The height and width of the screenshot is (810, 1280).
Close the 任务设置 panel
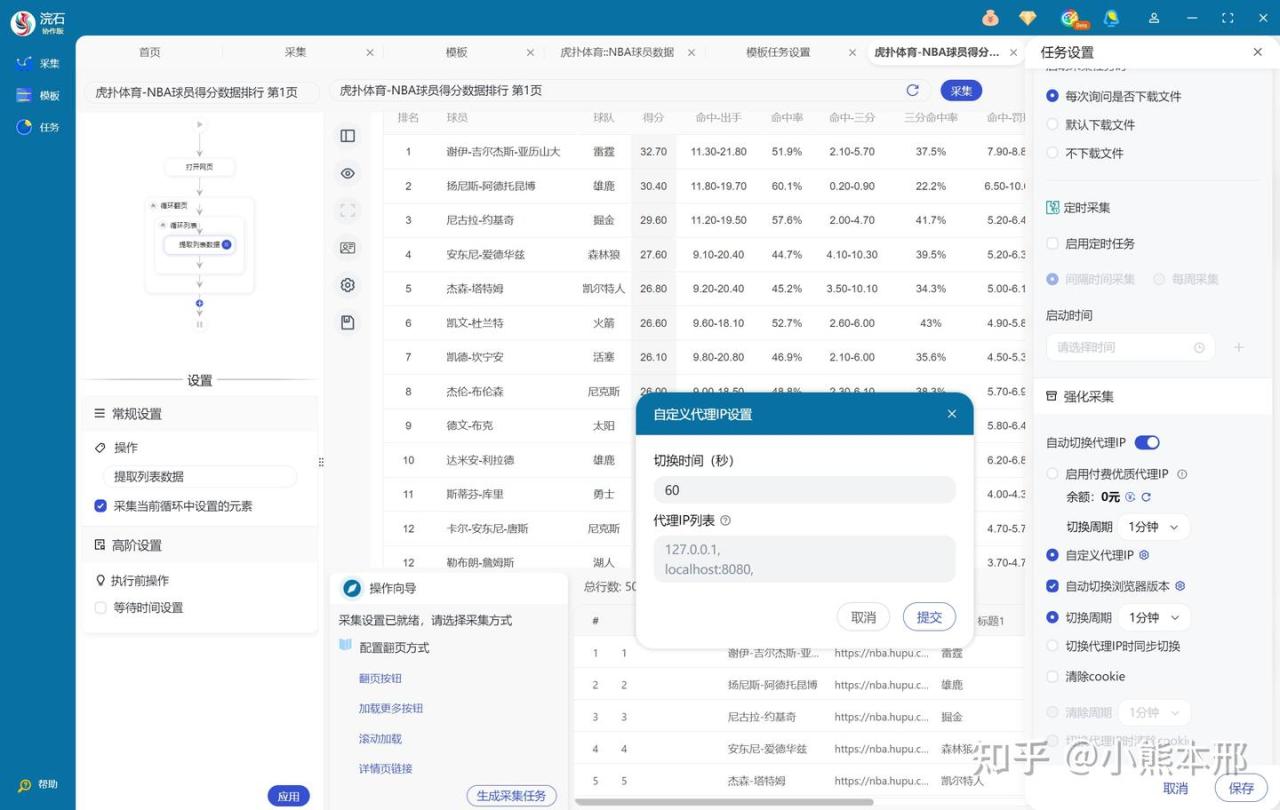pos(1257,52)
